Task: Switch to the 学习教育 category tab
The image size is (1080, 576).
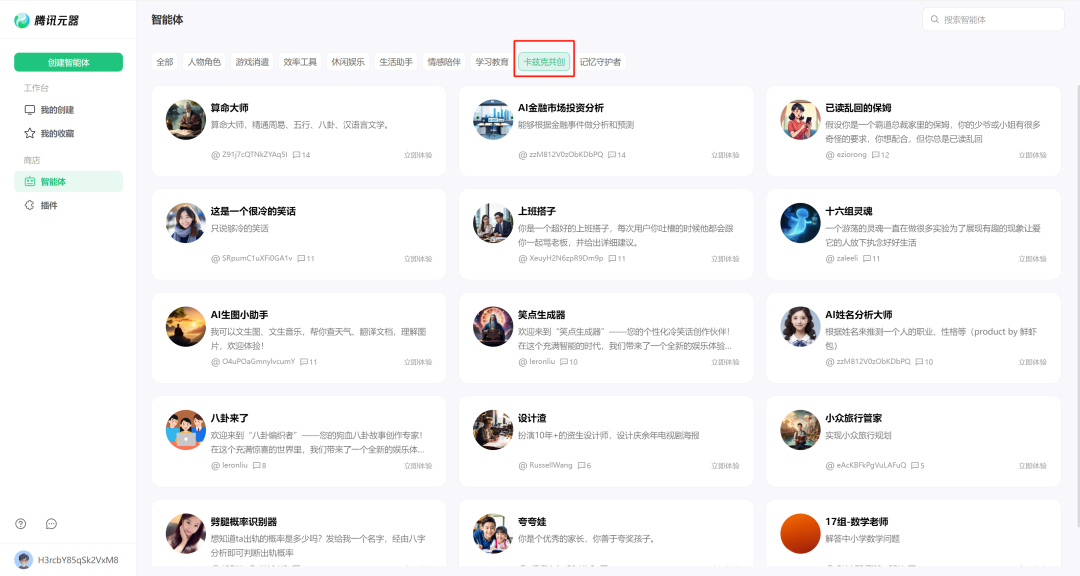Action: (x=492, y=62)
